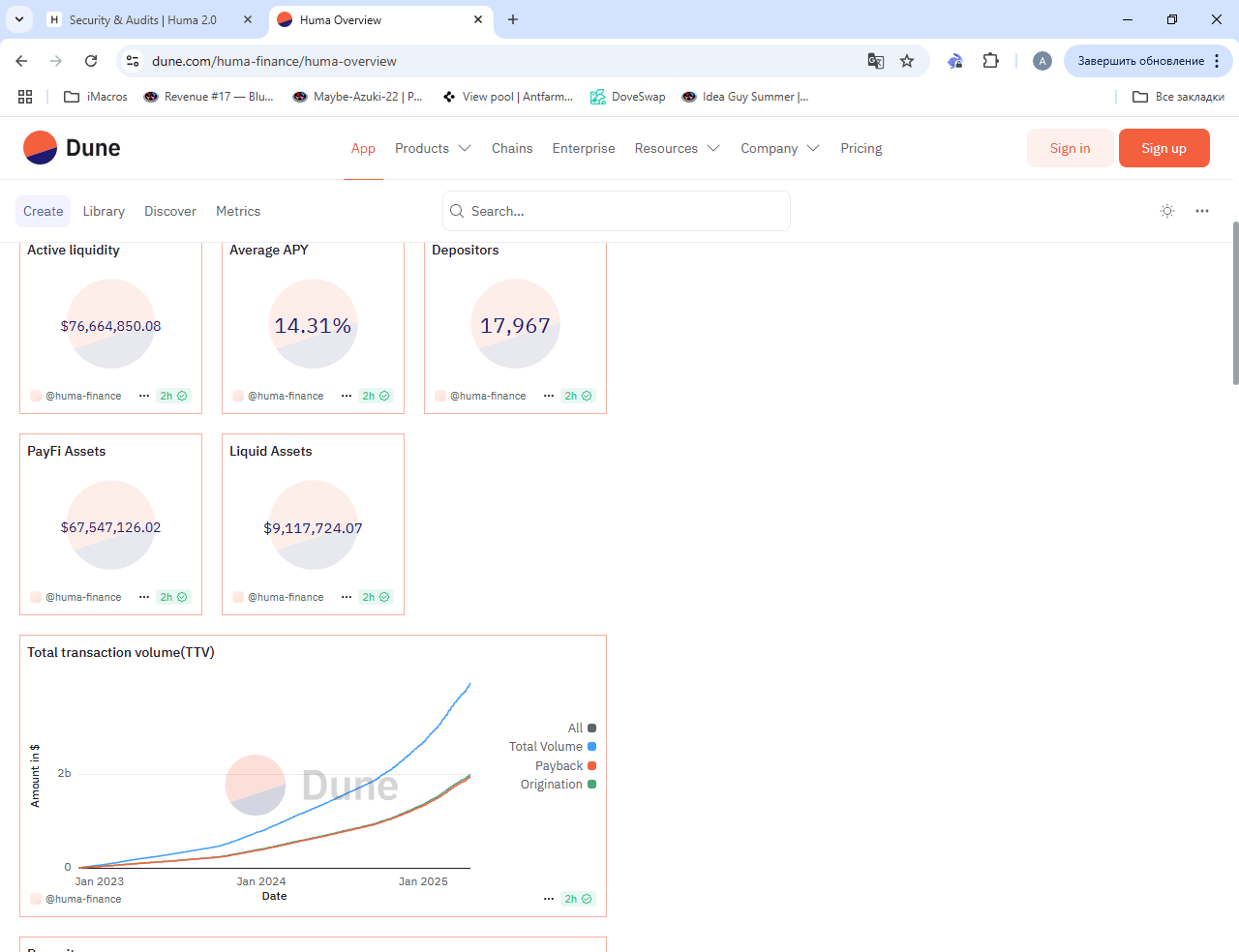Open the Chrome profile avatar
This screenshot has width=1239, height=952.
click(x=1043, y=61)
